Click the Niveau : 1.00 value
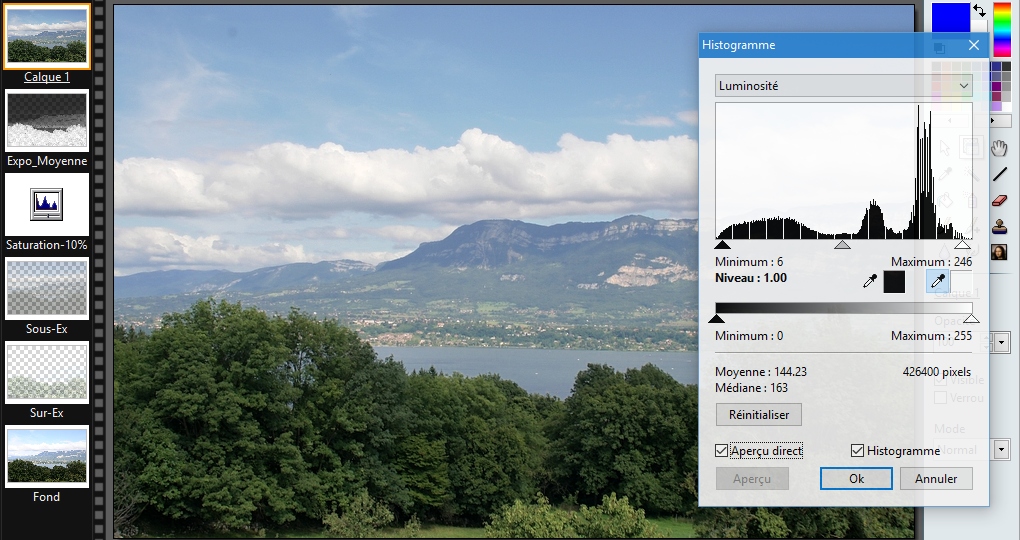This screenshot has height=540, width=1020. 751,278
